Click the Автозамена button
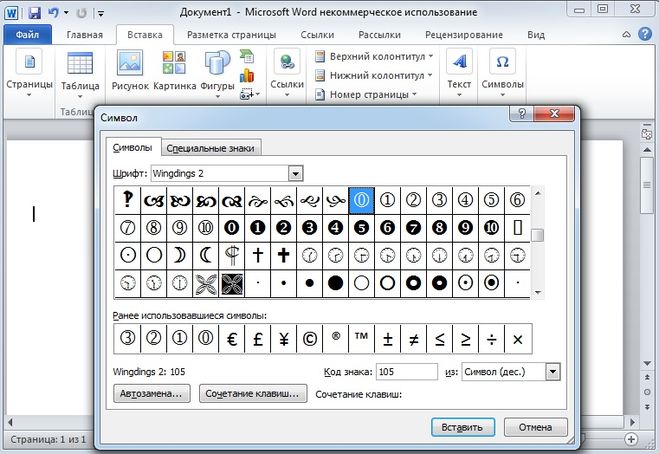This screenshot has height=454, width=659. 151,393
